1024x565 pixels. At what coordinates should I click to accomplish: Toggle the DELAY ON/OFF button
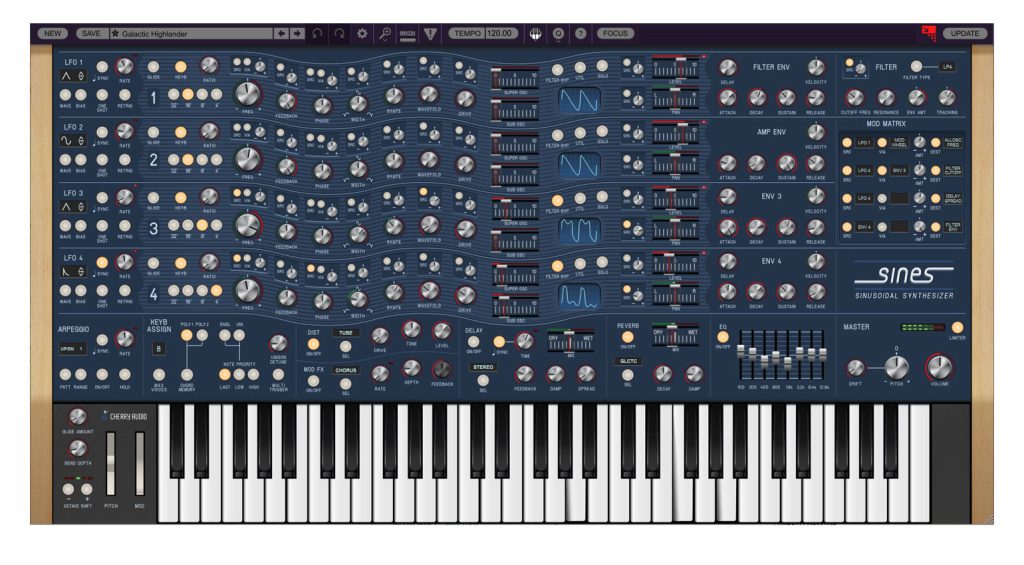pos(473,342)
